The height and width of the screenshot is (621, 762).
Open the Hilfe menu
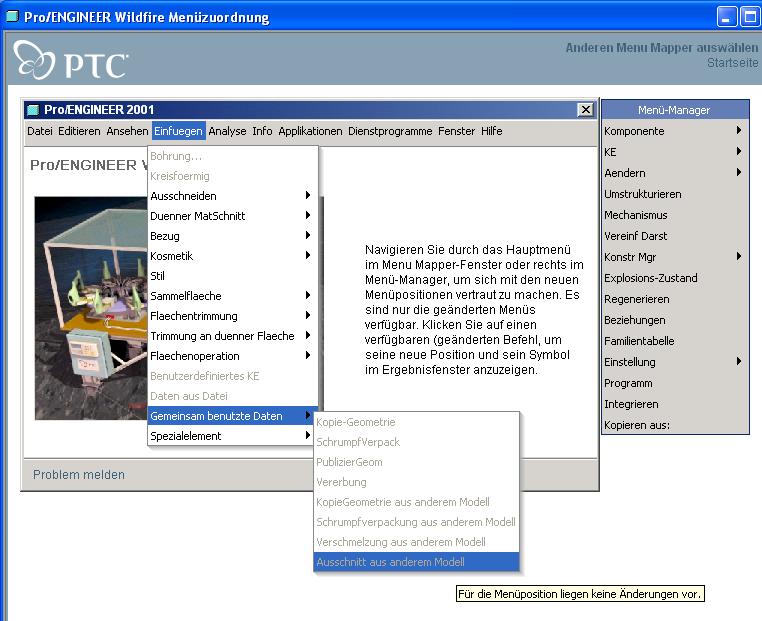coord(492,131)
